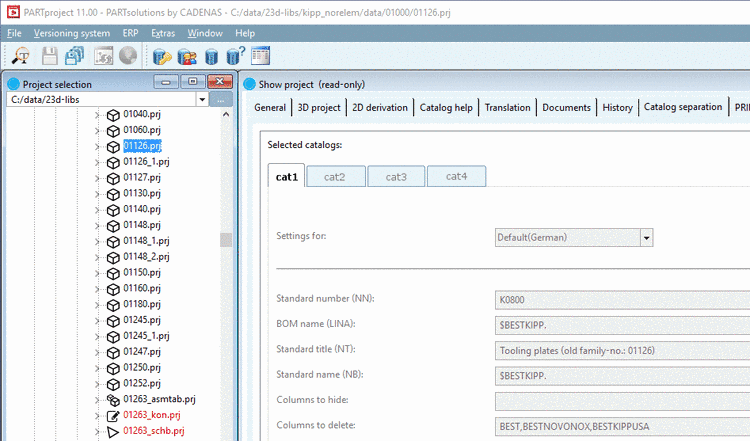The height and width of the screenshot is (441, 750).
Task: Expand the 01148.prj tree node
Action: [97, 226]
